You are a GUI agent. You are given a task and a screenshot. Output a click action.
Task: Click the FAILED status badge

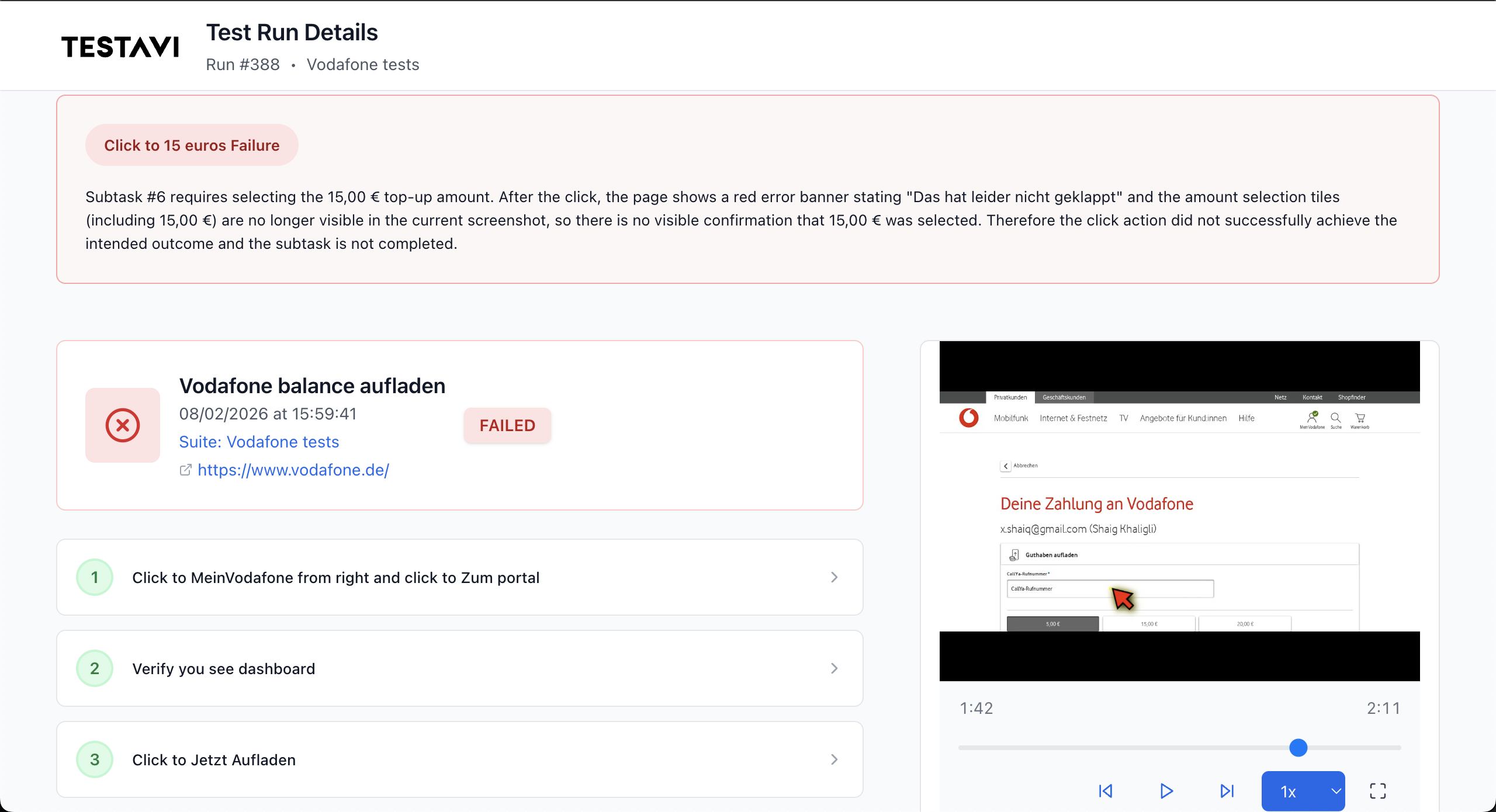(x=507, y=425)
